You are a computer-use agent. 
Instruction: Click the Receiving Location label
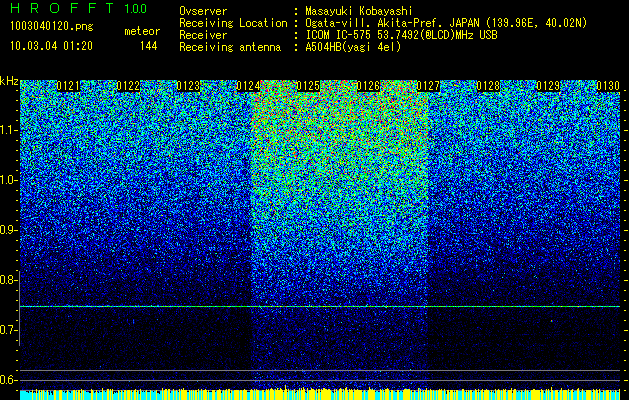coord(233,23)
